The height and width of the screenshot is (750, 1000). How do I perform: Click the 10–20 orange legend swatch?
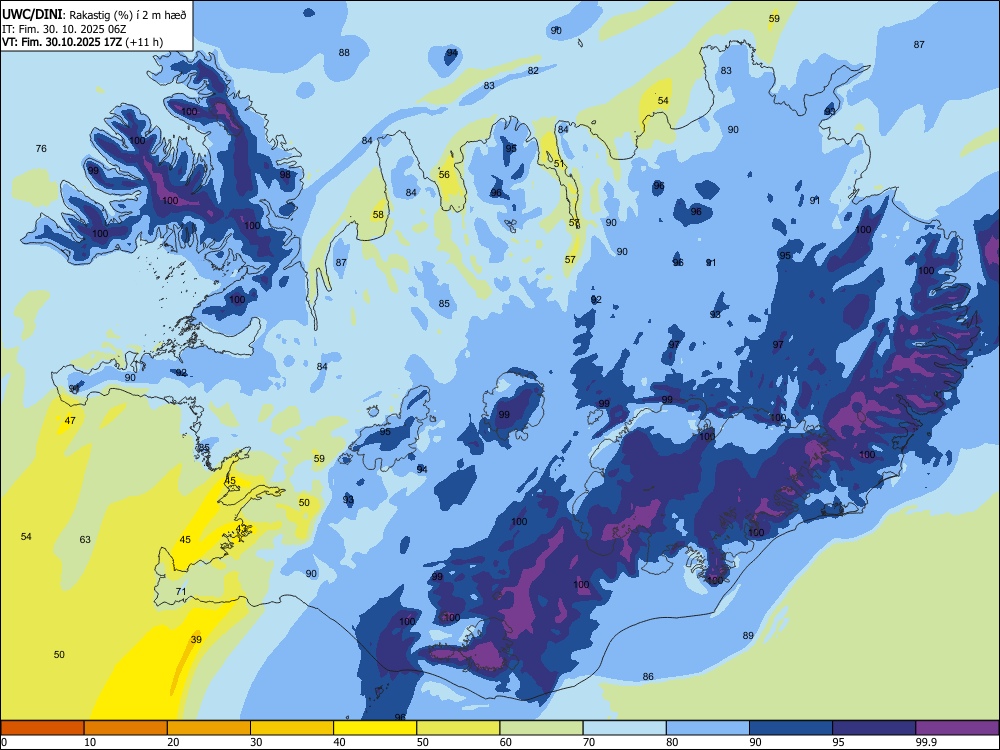[126, 728]
